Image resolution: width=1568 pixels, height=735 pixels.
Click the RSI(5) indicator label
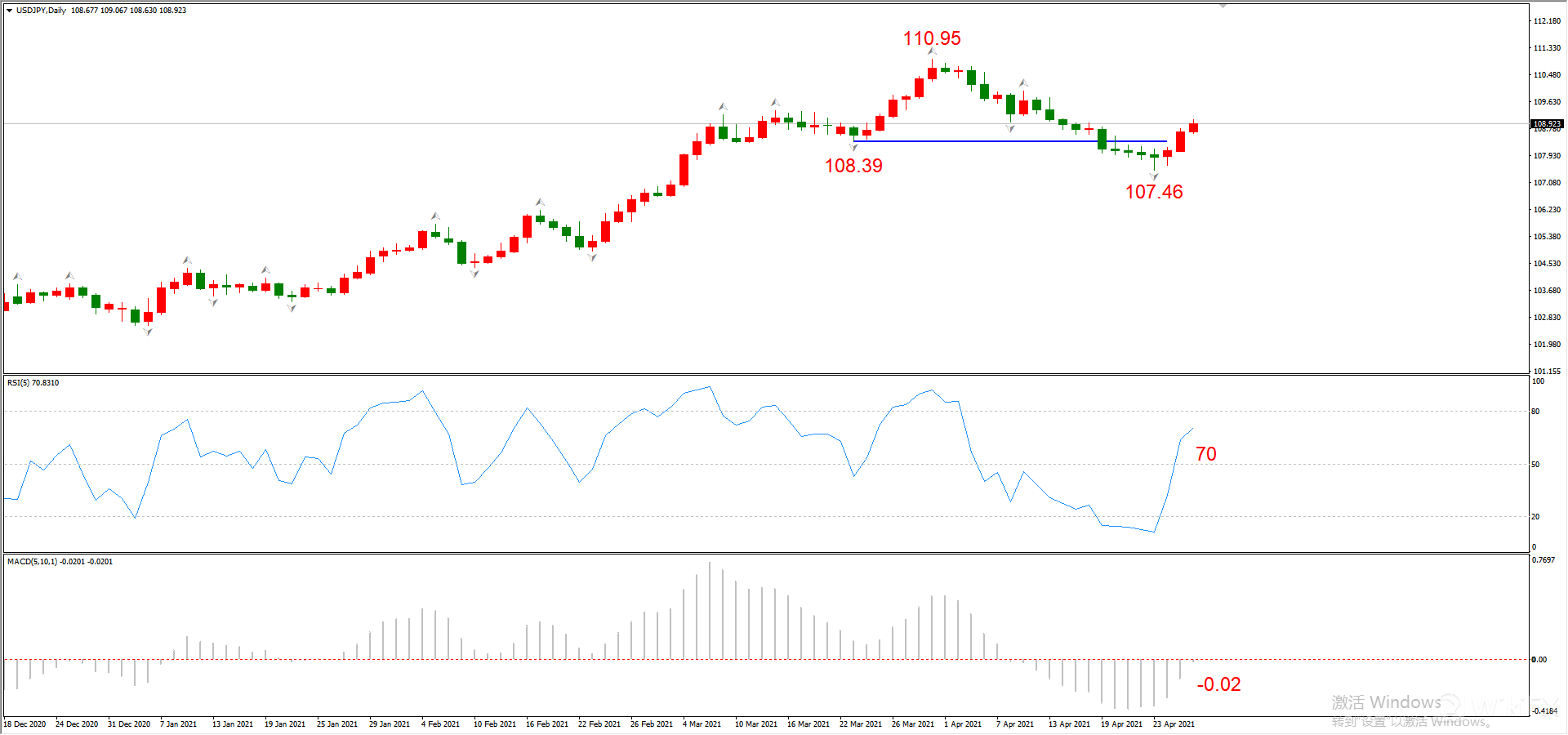(33, 383)
